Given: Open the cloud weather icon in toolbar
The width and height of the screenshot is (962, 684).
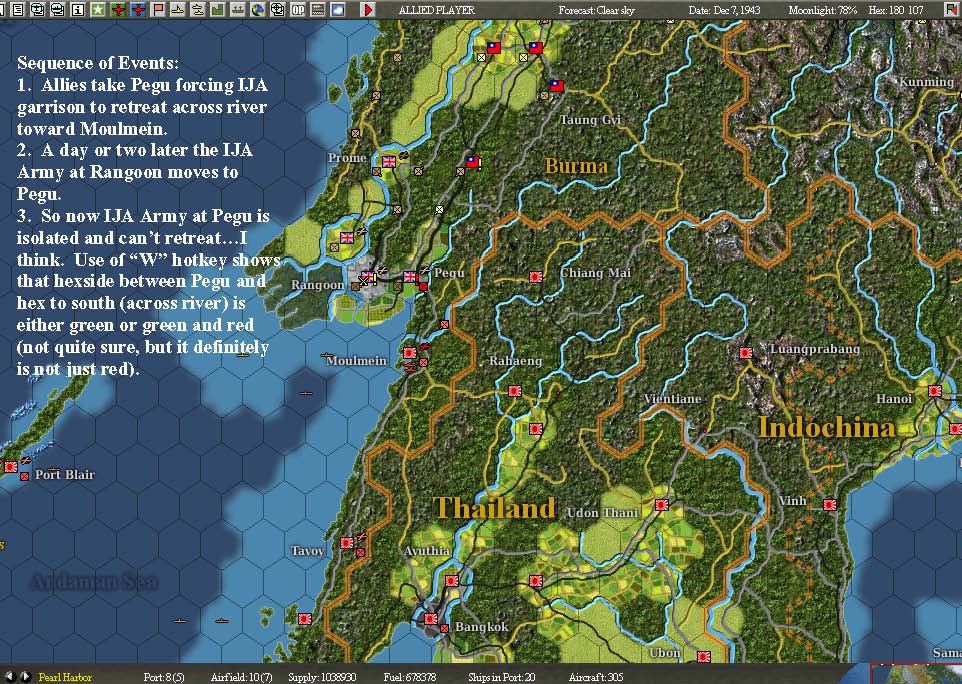Looking at the screenshot, I should pyautogui.click(x=337, y=10).
